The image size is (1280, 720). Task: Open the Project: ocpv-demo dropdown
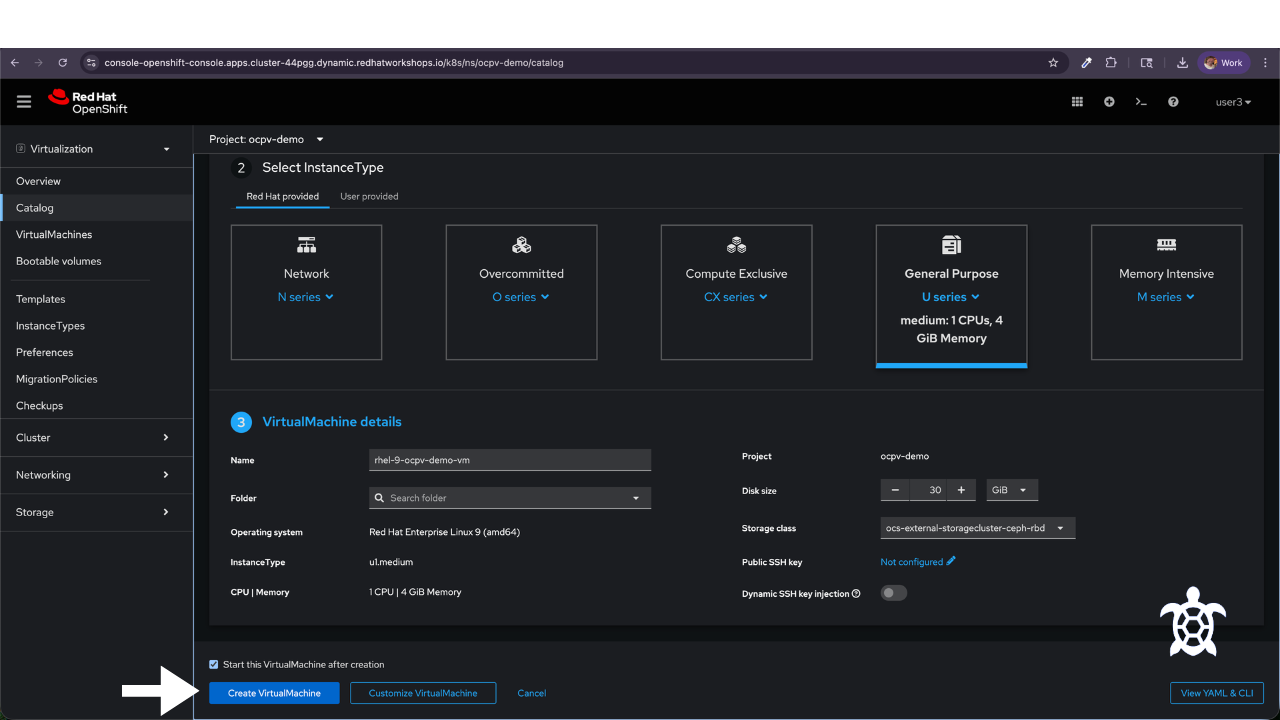(266, 139)
